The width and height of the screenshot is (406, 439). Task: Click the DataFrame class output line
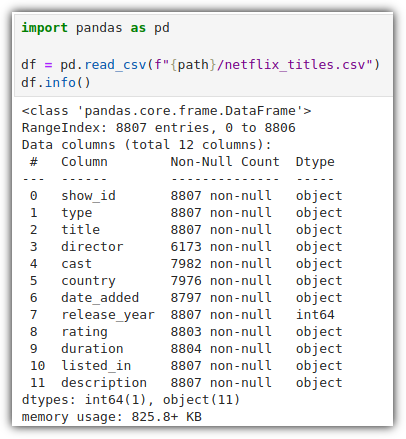(166, 111)
